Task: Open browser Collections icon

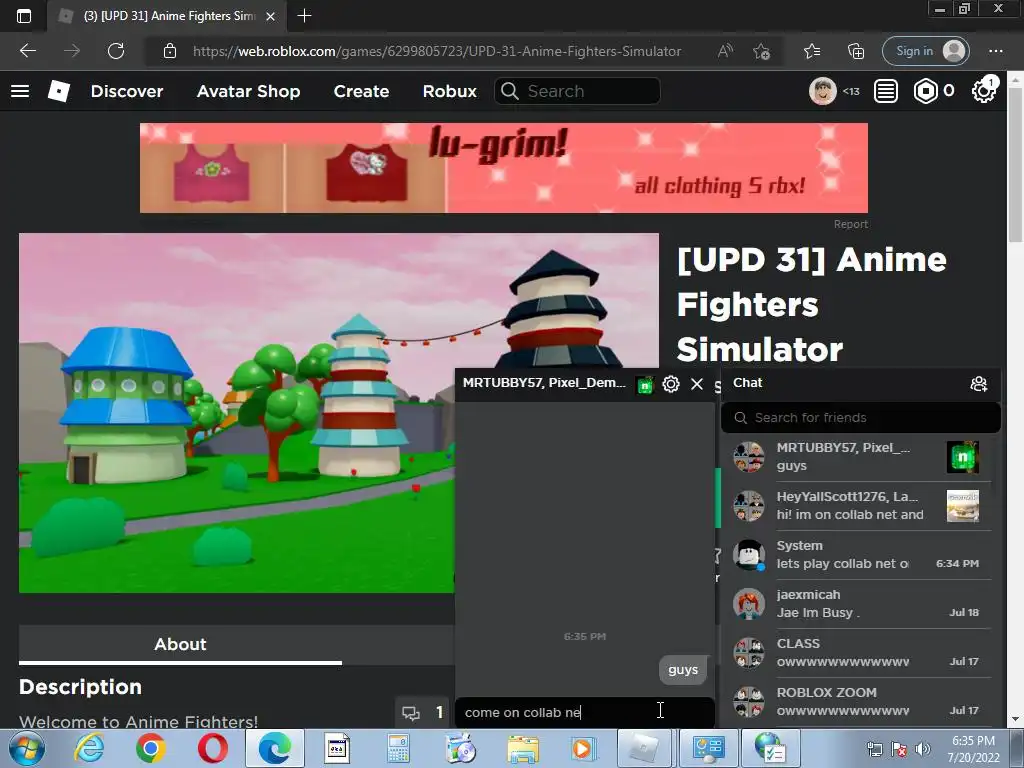Action: (x=856, y=51)
